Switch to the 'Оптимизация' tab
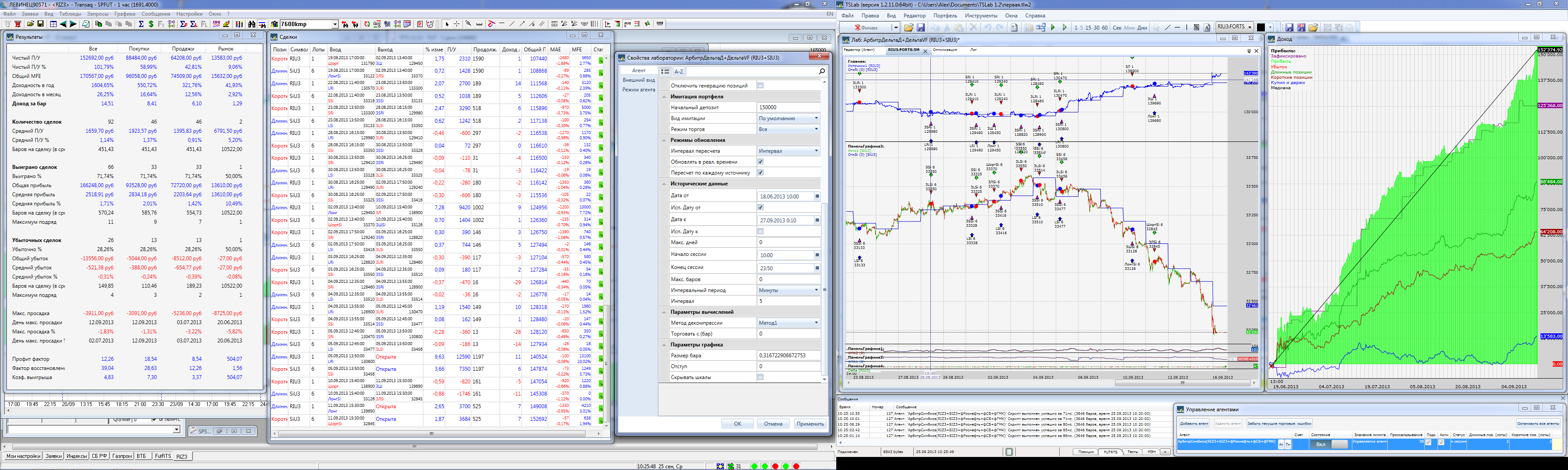The height and width of the screenshot is (470, 1568). tap(945, 50)
